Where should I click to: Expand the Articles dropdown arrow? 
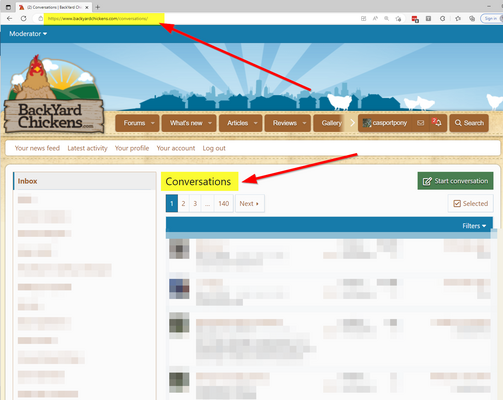tap(256, 123)
